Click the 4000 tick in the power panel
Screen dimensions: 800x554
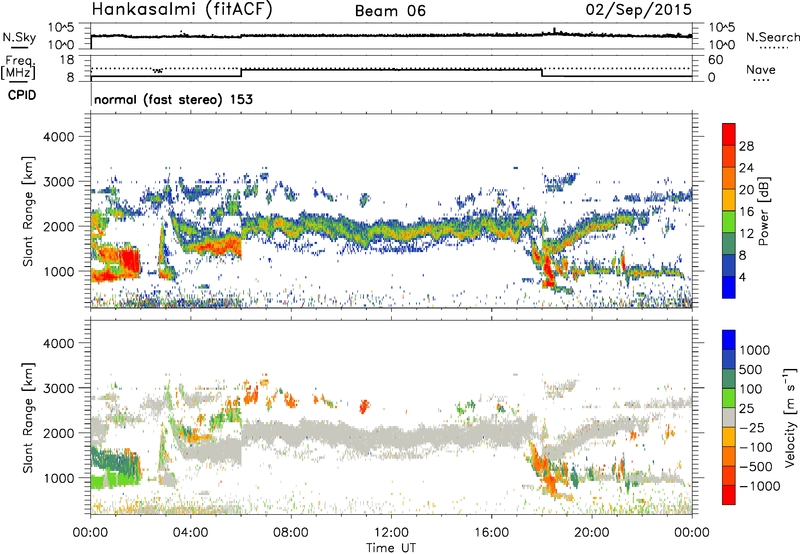coord(58,137)
